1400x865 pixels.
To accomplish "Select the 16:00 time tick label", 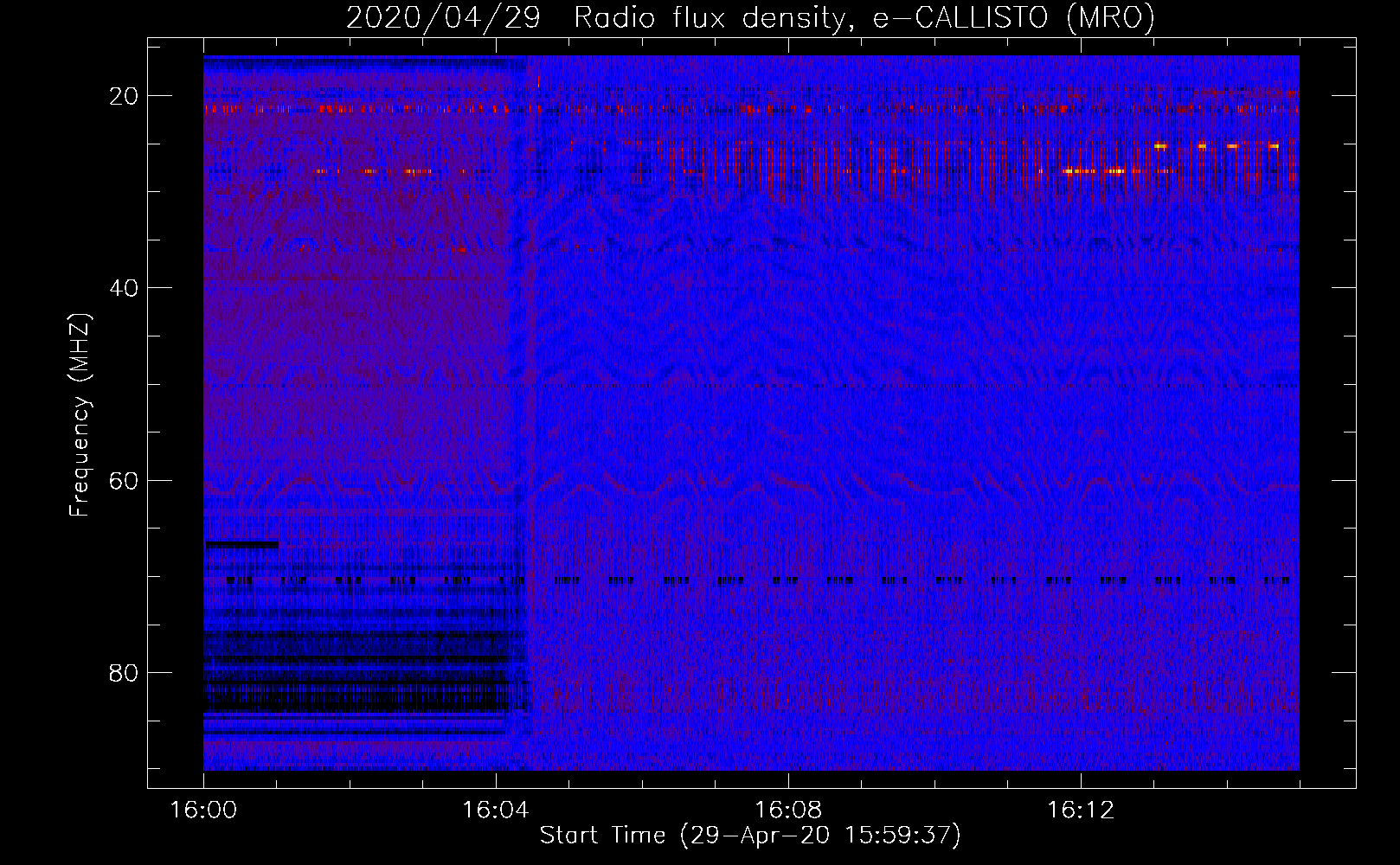I will 203,811.
